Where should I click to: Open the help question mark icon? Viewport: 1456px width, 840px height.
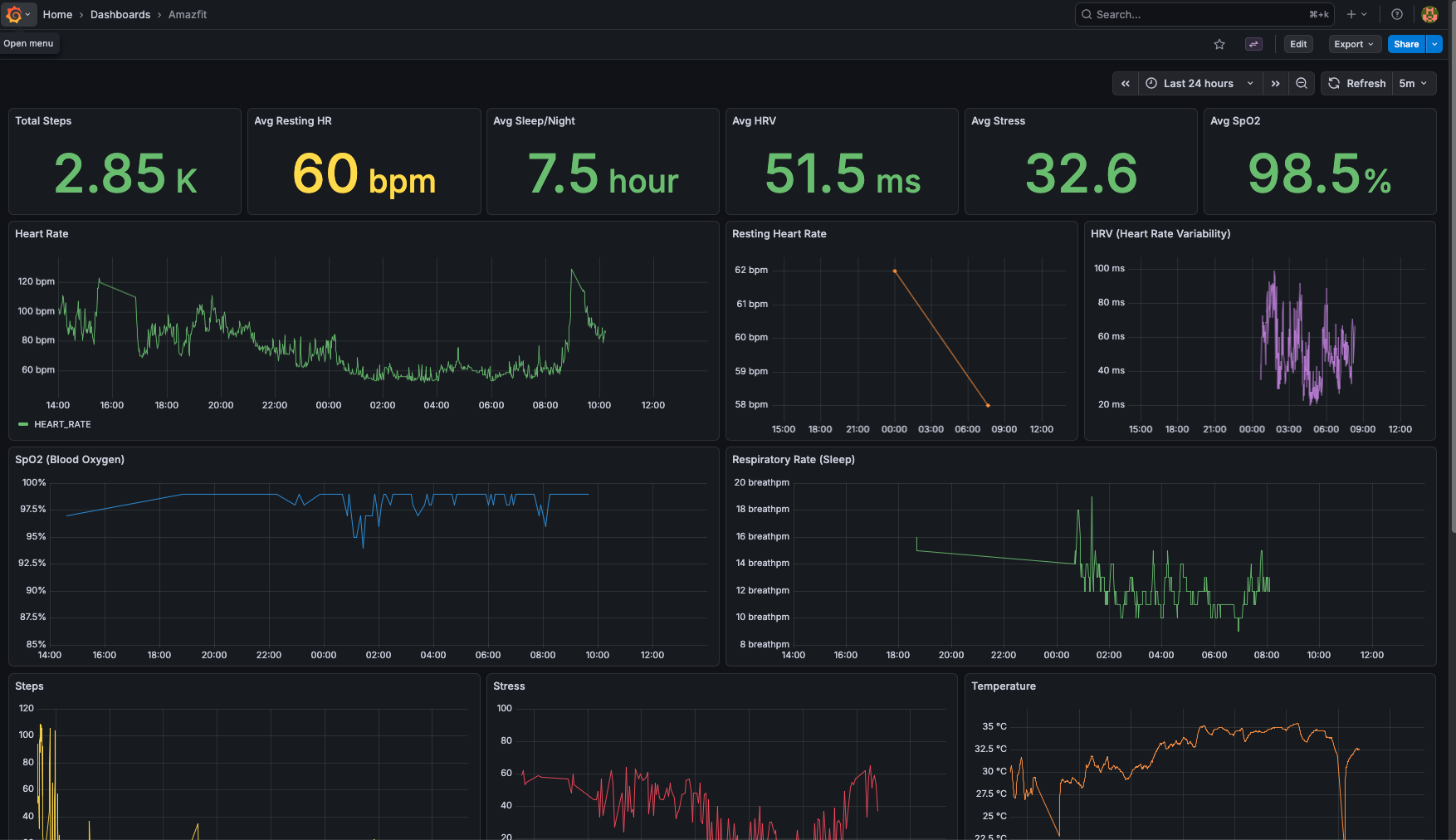click(1397, 14)
